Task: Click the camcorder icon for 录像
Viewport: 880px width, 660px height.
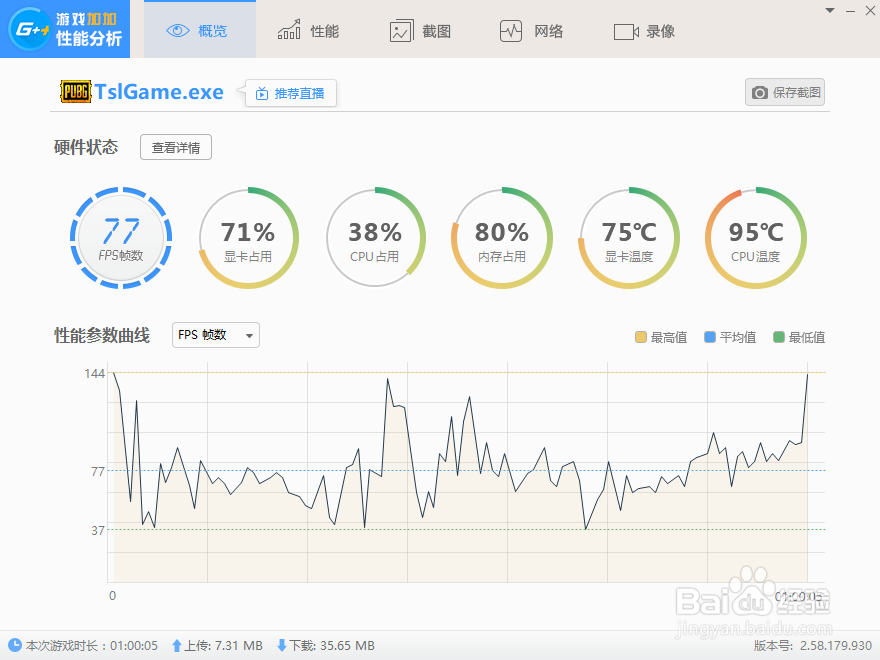Action: pyautogui.click(x=626, y=32)
